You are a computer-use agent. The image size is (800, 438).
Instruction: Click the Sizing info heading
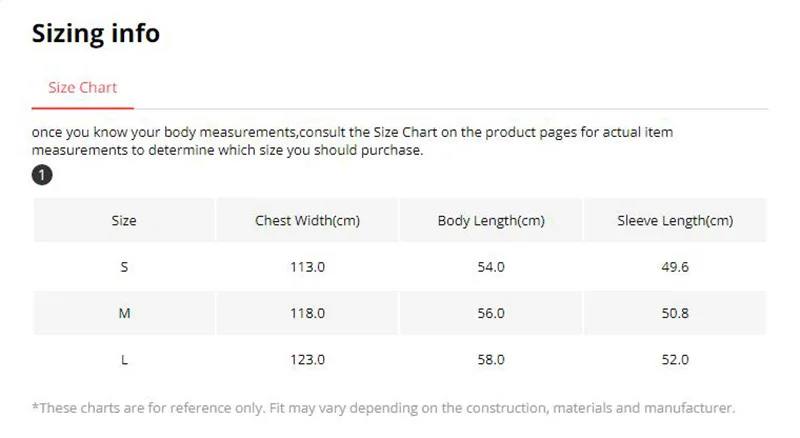coord(96,33)
